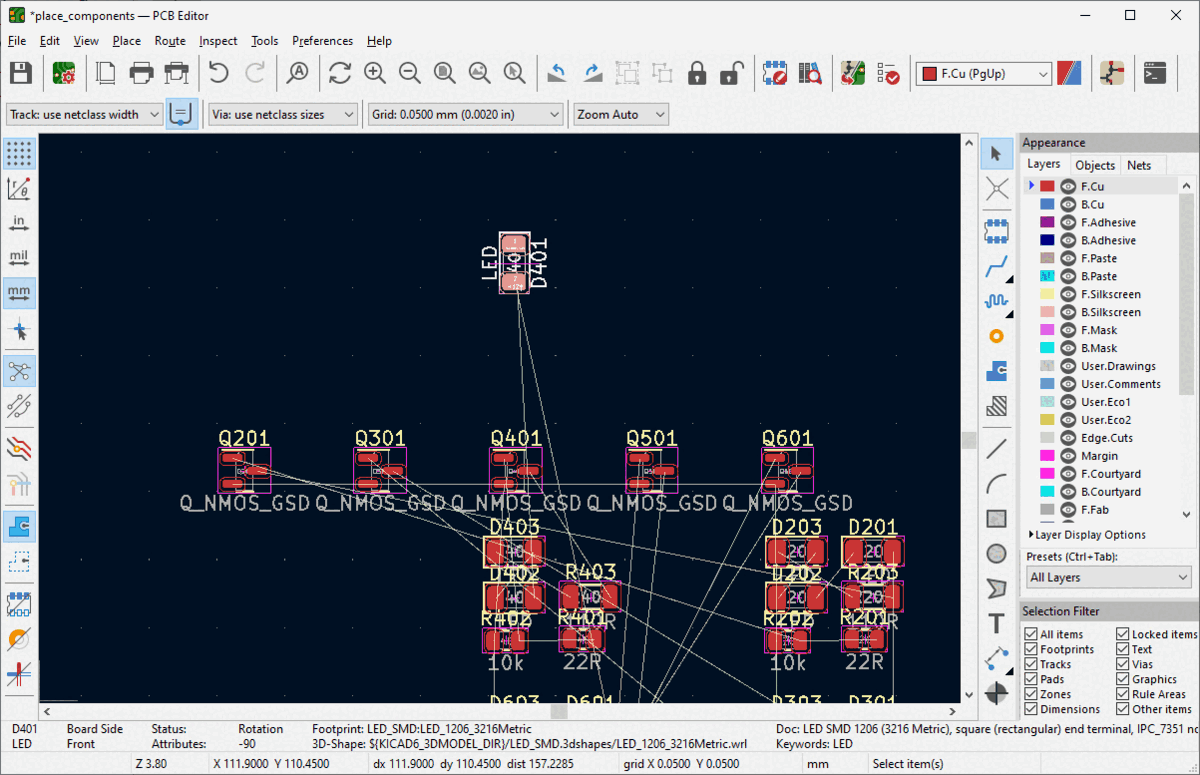This screenshot has height=775, width=1200.
Task: Open the Footprint Browser icon
Action: coord(810,73)
